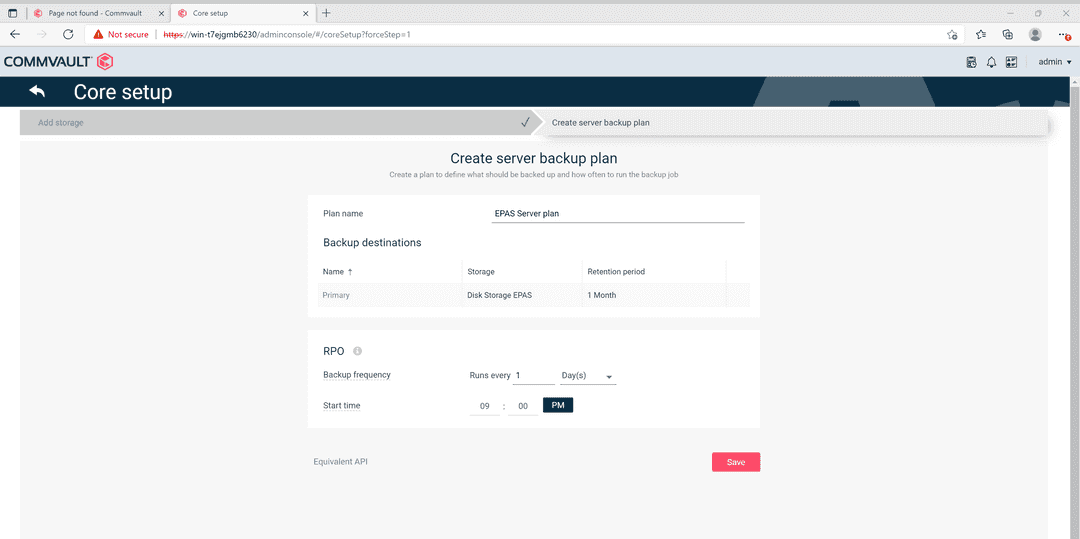The image size is (1080, 539).
Task: Add this page to favorites with star icon
Action: 952,34
